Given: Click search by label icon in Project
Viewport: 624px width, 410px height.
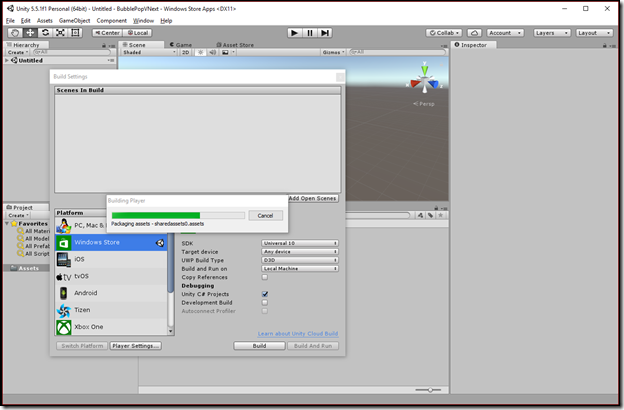Looking at the screenshot, I should coord(431,215).
